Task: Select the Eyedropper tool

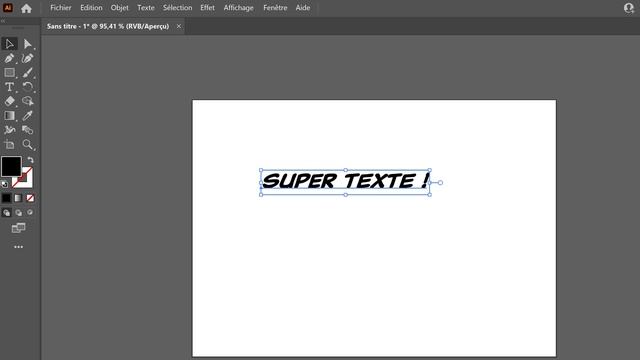Action: tap(27, 116)
